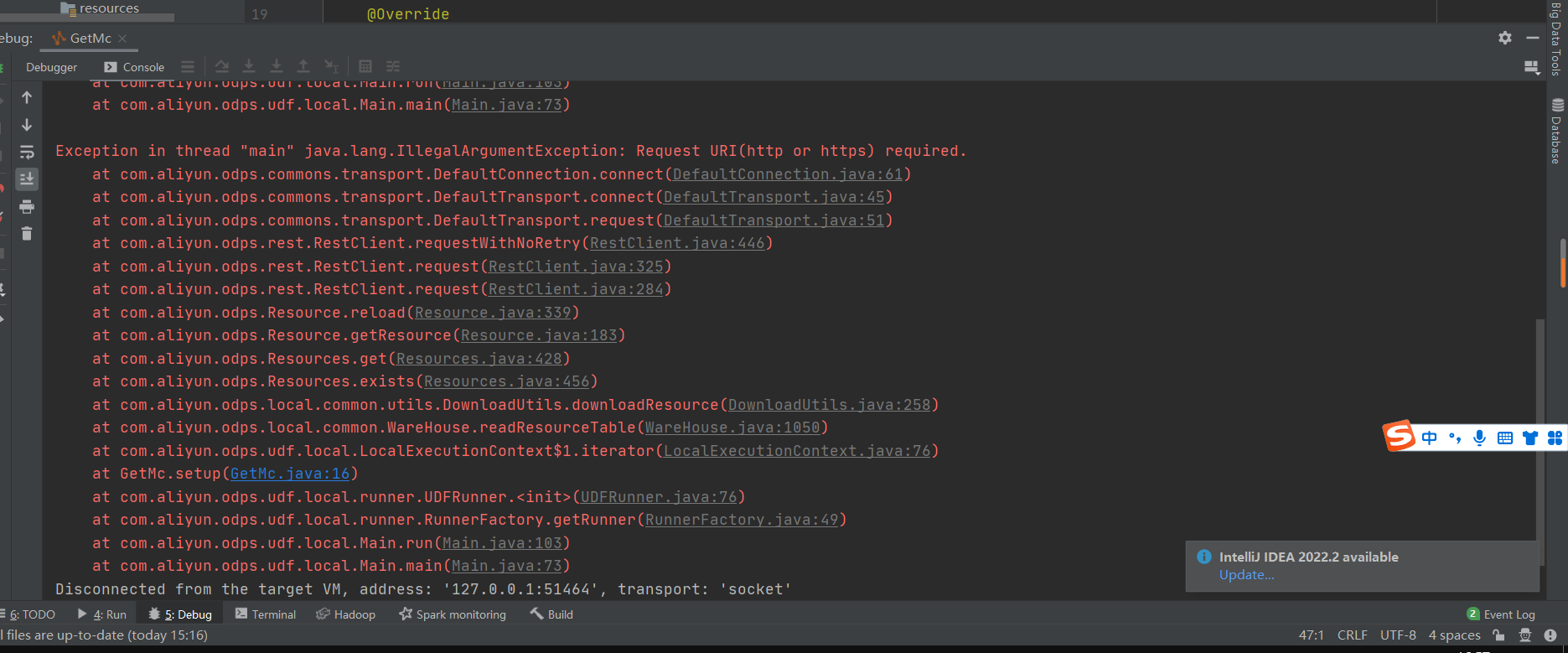This screenshot has width=1568, height=653.
Task: Open the TODO tool window
Action: tap(29, 614)
